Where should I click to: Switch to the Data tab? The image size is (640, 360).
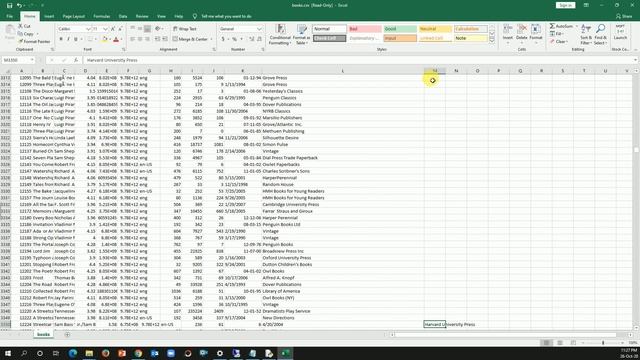coord(123,16)
